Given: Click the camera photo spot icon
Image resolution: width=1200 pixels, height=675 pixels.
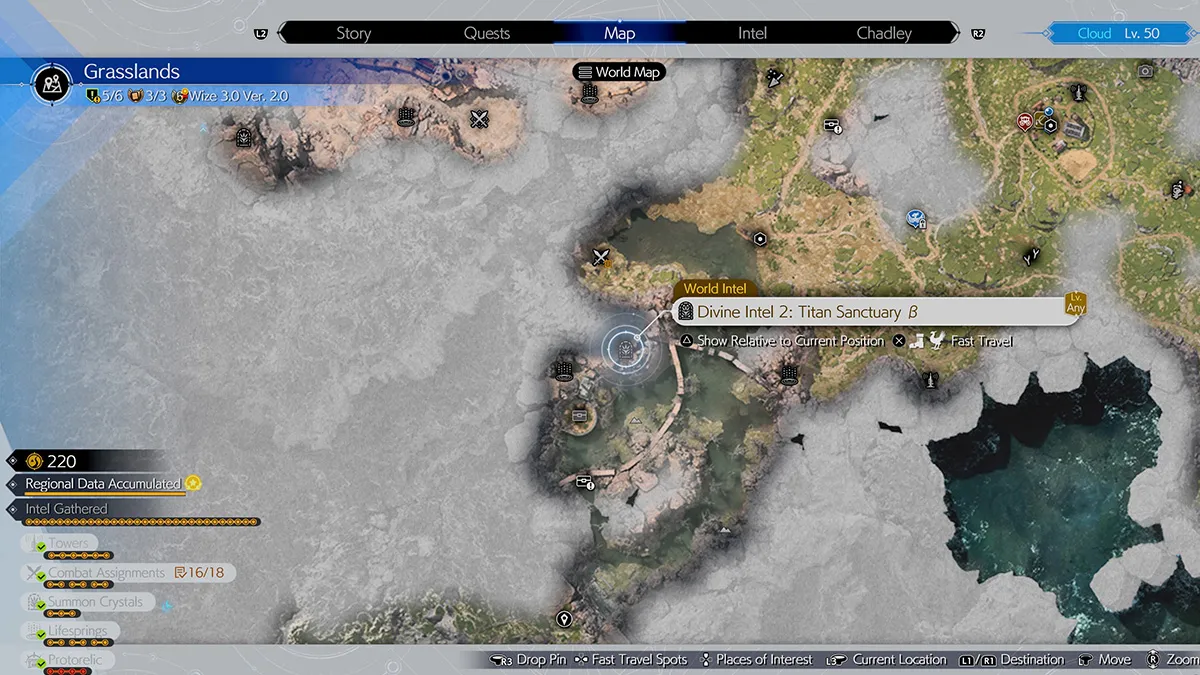Looking at the screenshot, I should [x=1146, y=72].
